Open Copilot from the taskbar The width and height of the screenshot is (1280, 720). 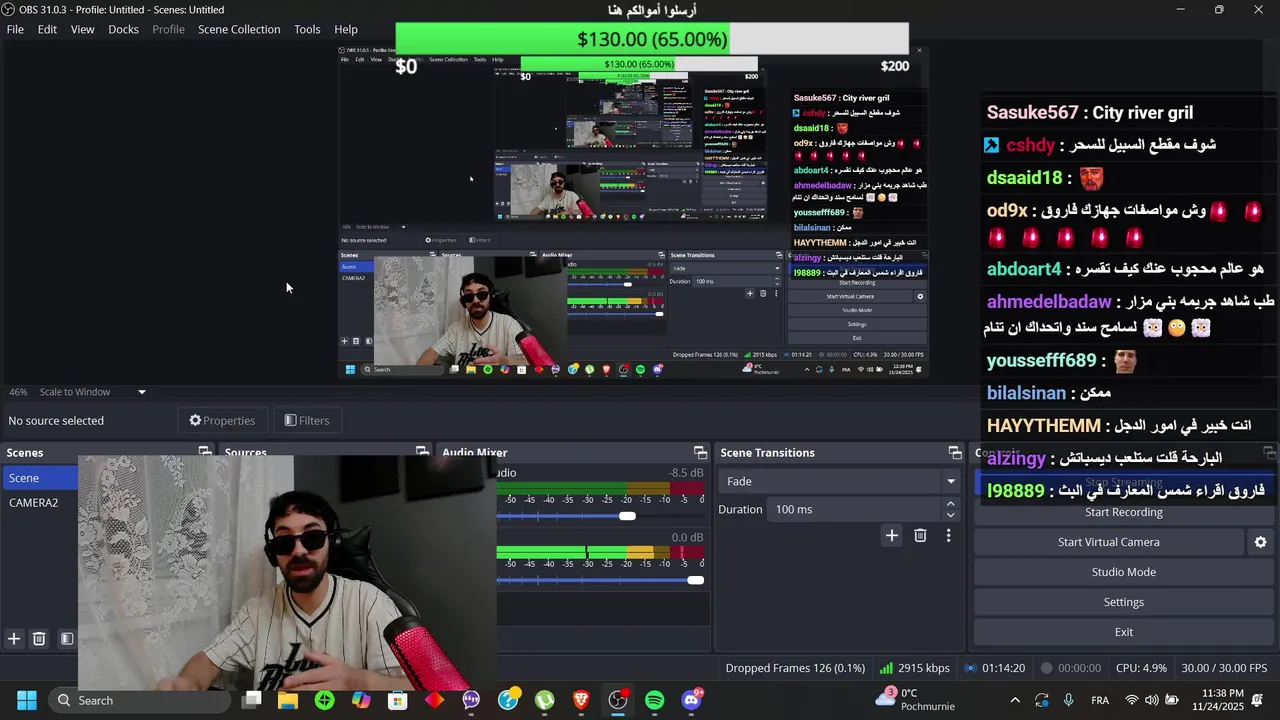click(x=361, y=700)
